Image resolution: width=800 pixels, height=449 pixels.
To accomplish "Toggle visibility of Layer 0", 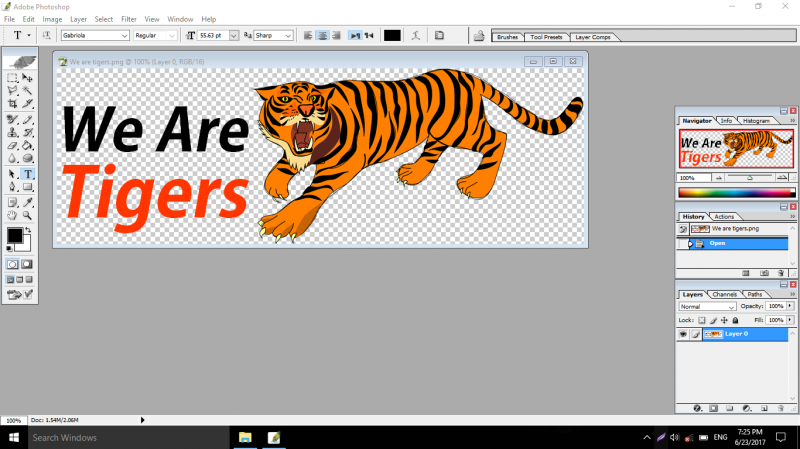I will [x=683, y=334].
